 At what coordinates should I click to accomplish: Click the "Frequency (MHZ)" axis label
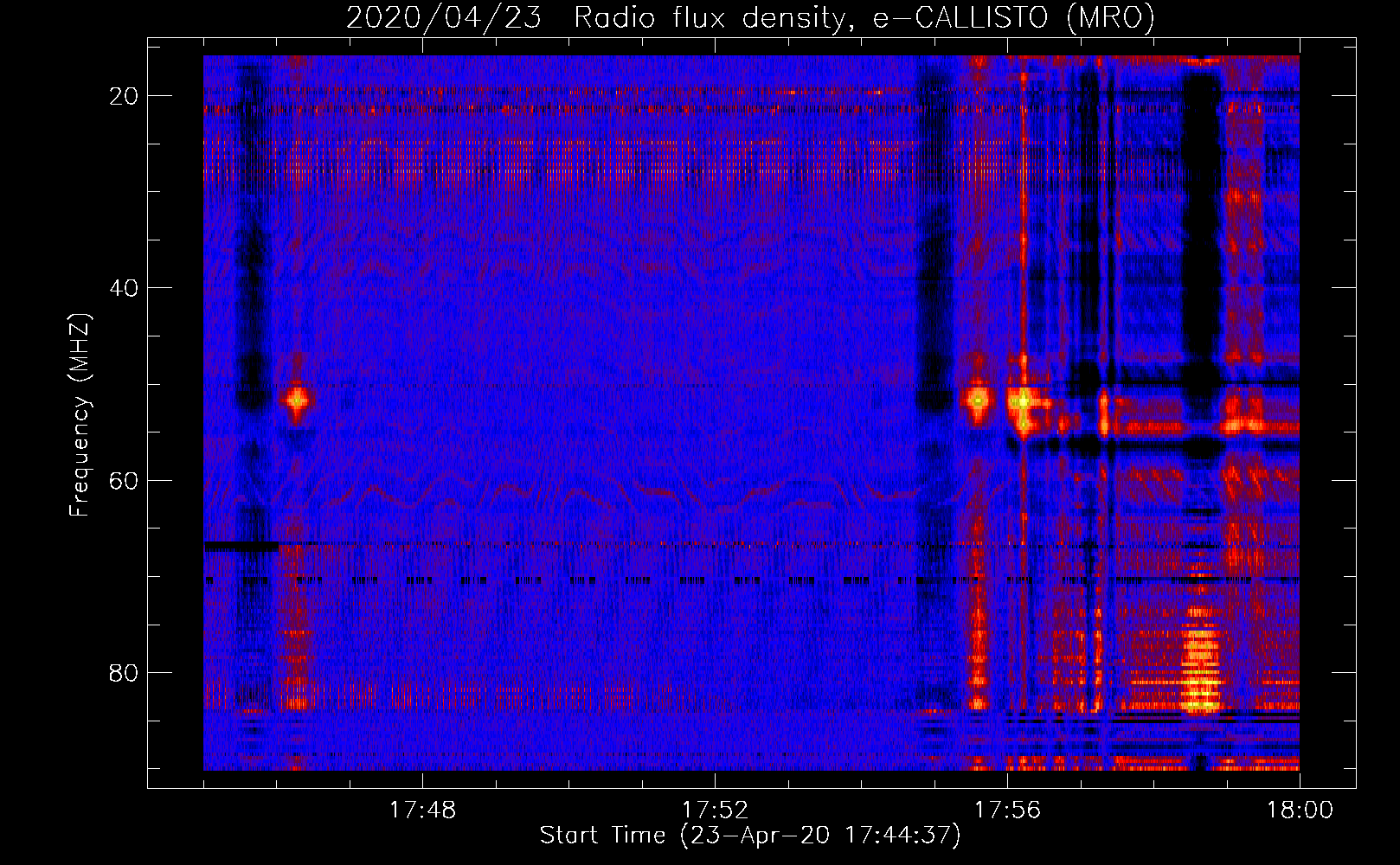tap(80, 415)
